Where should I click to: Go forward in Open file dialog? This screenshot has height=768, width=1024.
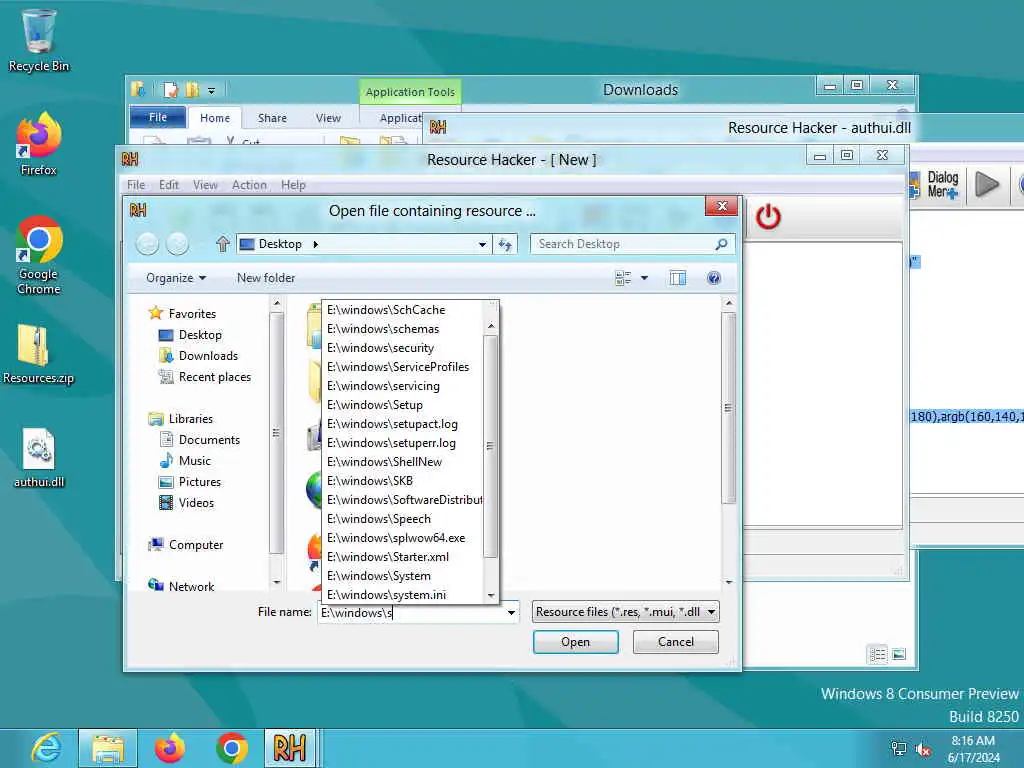click(x=177, y=244)
